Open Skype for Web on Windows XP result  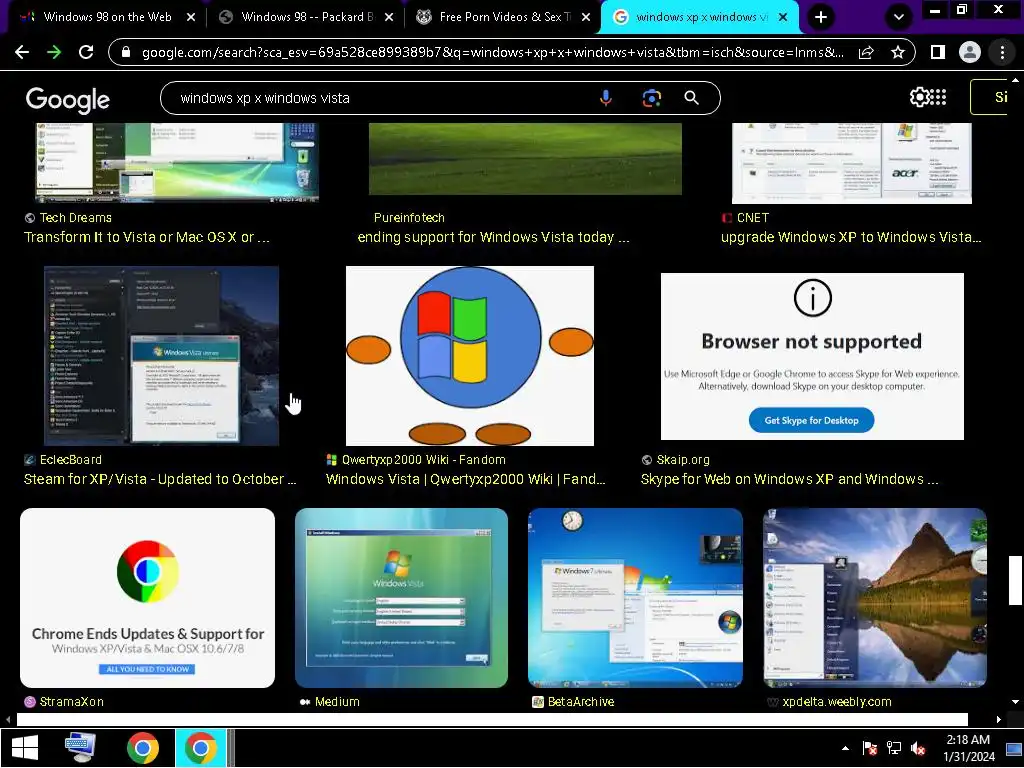790,479
